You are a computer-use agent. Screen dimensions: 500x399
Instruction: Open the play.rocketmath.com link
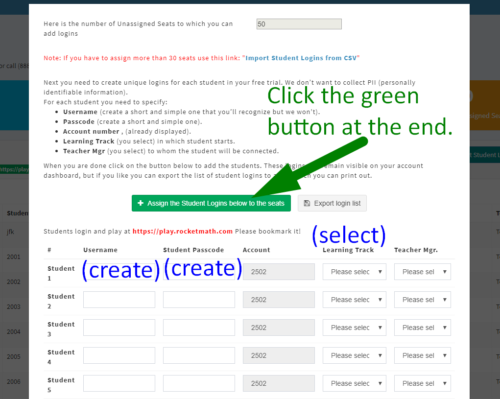[x=182, y=231]
